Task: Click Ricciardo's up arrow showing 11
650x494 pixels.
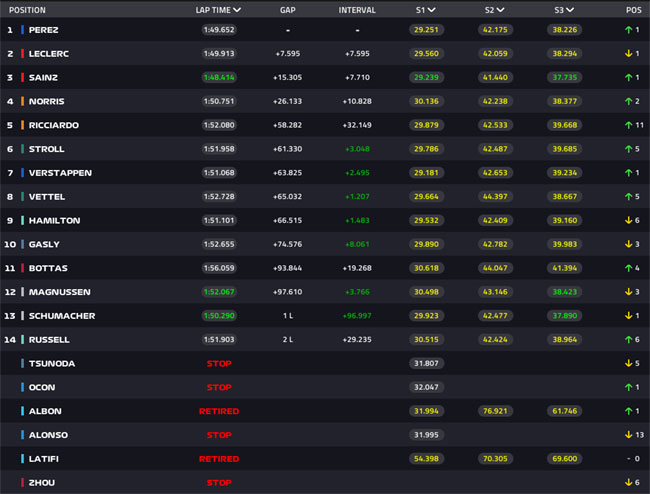Action: click(628, 125)
